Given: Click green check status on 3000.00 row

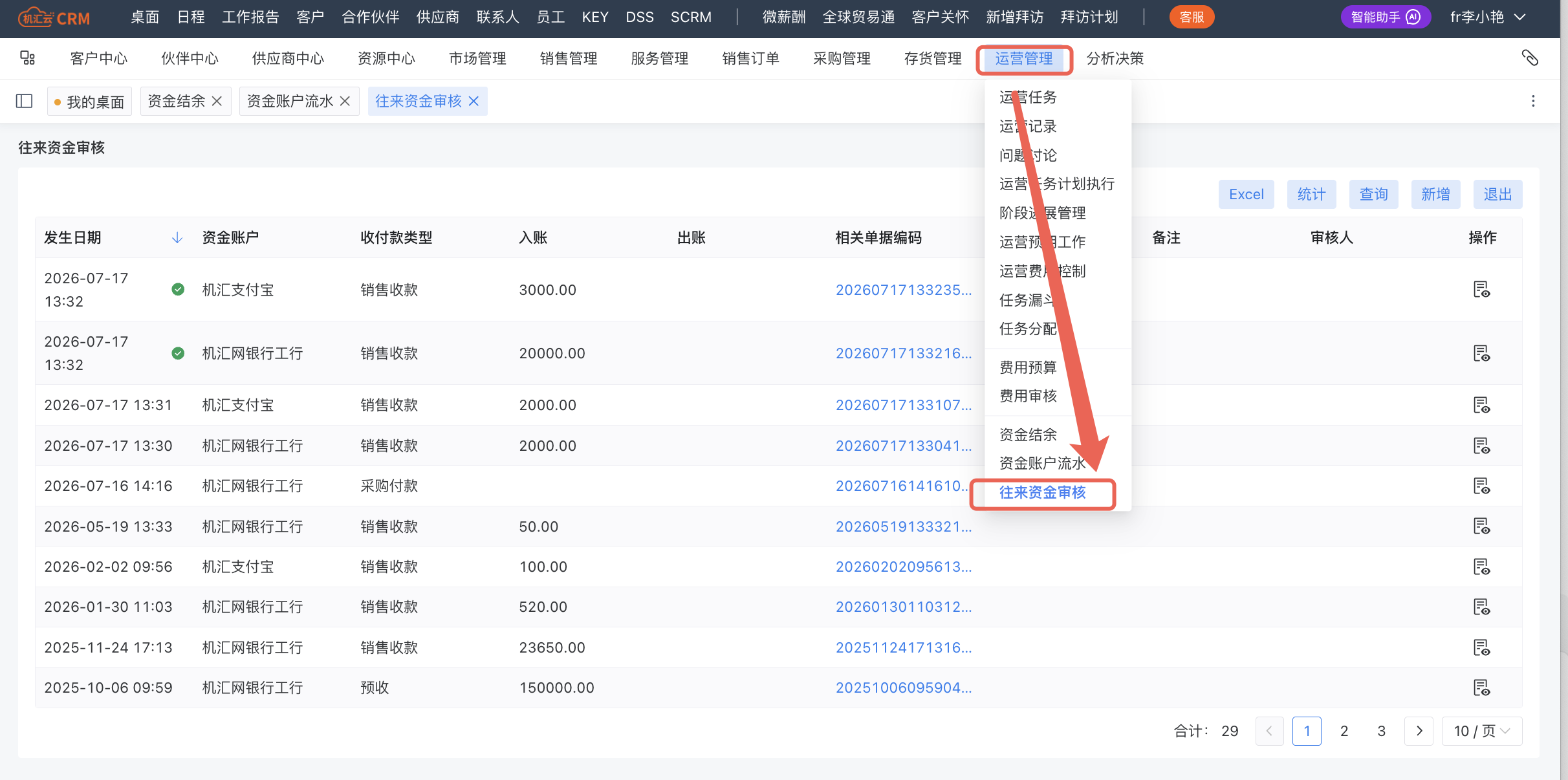Looking at the screenshot, I should coord(178,289).
